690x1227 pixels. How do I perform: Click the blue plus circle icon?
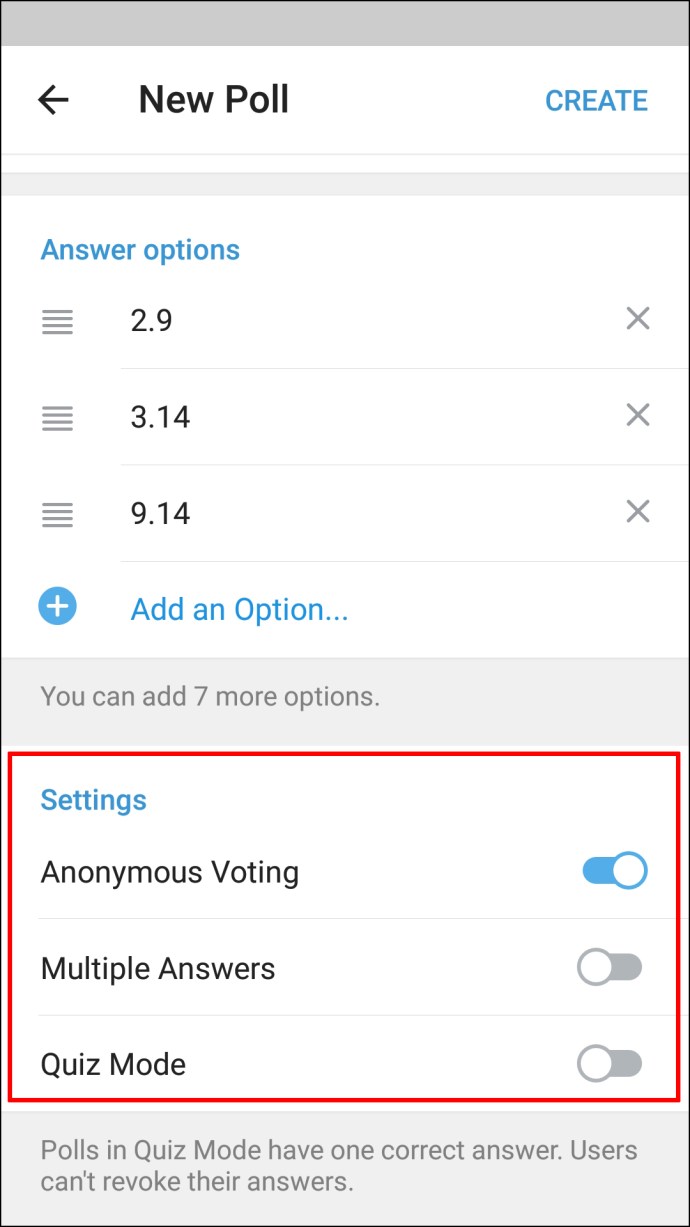point(58,606)
